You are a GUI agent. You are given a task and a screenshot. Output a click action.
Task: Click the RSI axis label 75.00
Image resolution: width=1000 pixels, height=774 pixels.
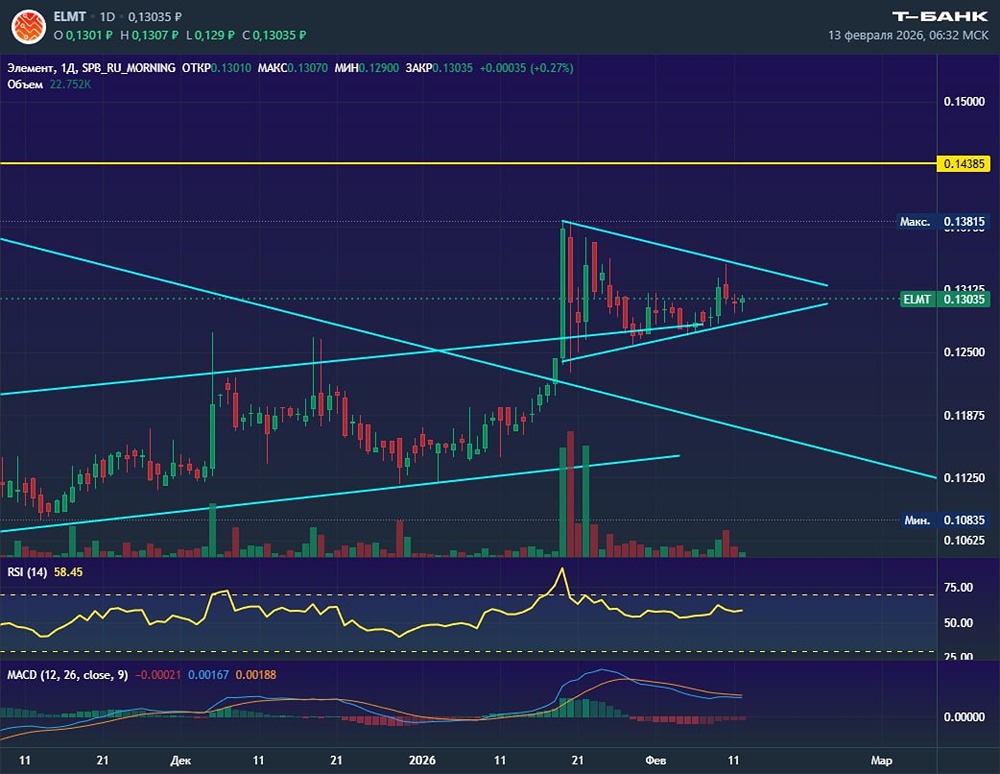click(x=958, y=587)
